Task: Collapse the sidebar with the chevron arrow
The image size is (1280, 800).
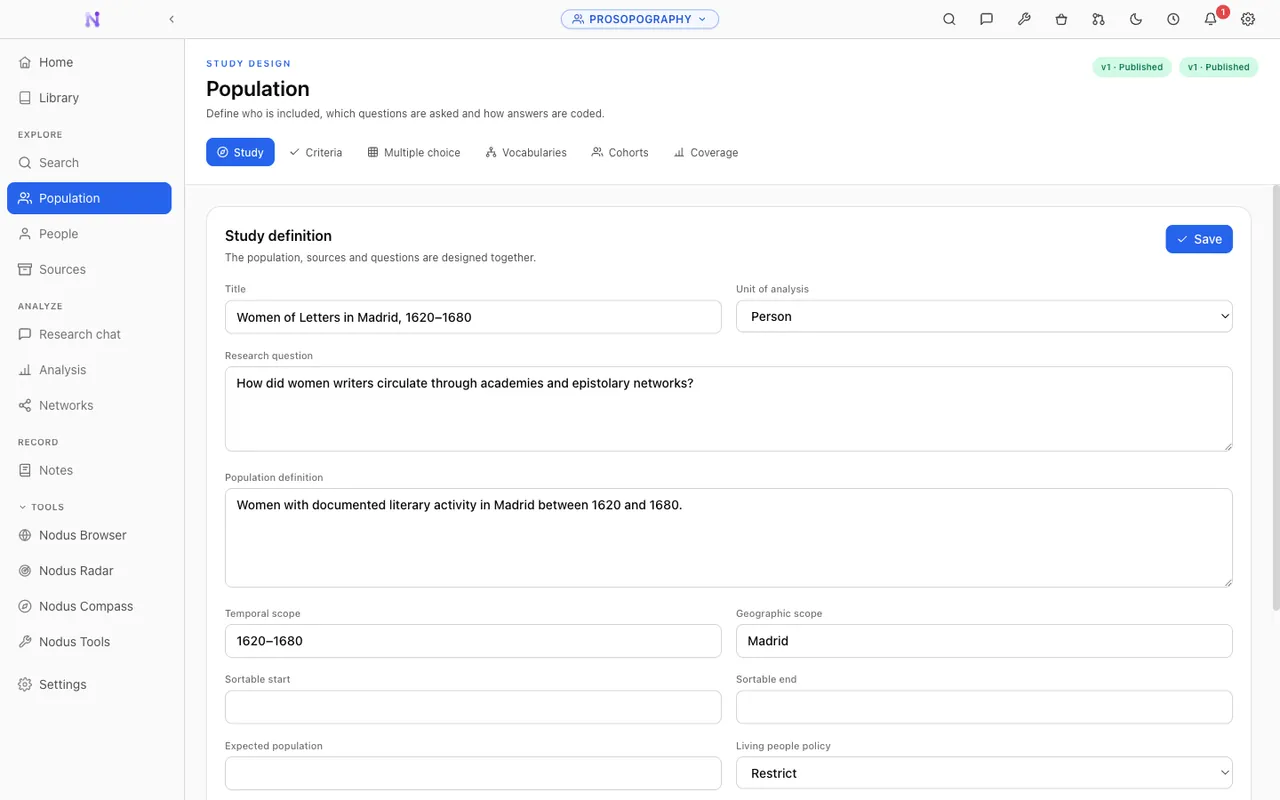Action: pyautogui.click(x=171, y=19)
